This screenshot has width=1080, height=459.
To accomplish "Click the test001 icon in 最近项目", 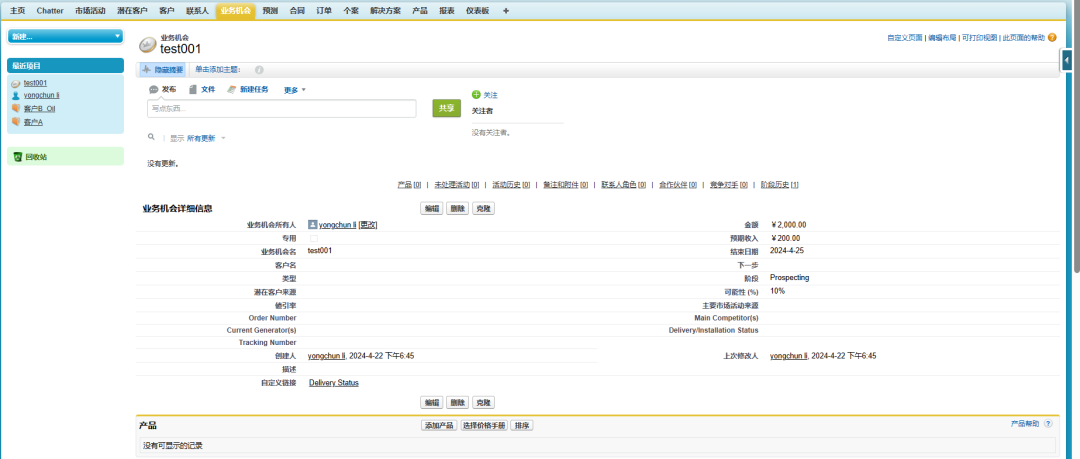I will pos(16,83).
